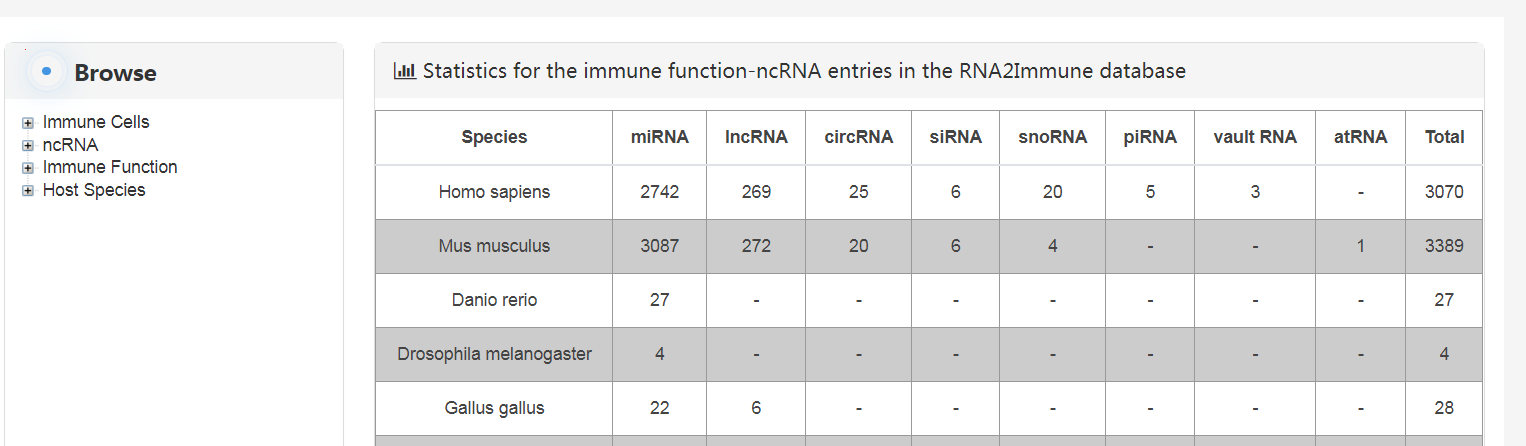Select the ncRNA tree label
The height and width of the screenshot is (446, 1526).
pos(71,145)
